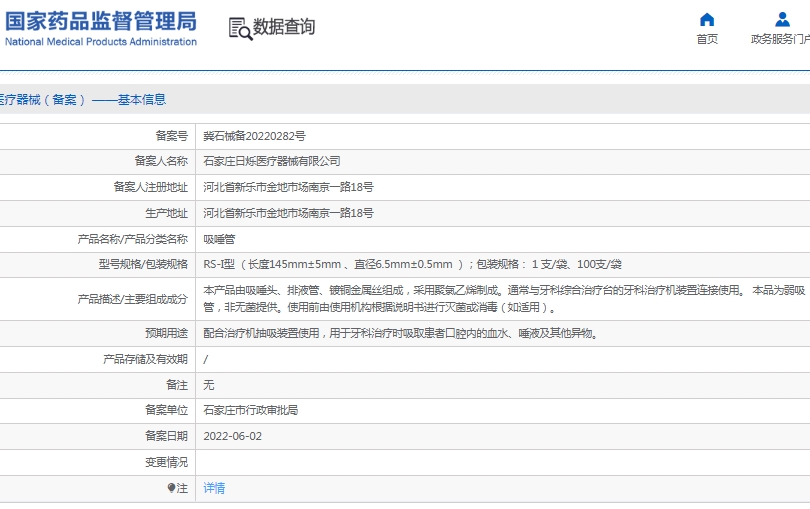Click the intended use text 配合治疗机抽吸装置使用
This screenshot has width=810, height=509.
(x=401, y=333)
